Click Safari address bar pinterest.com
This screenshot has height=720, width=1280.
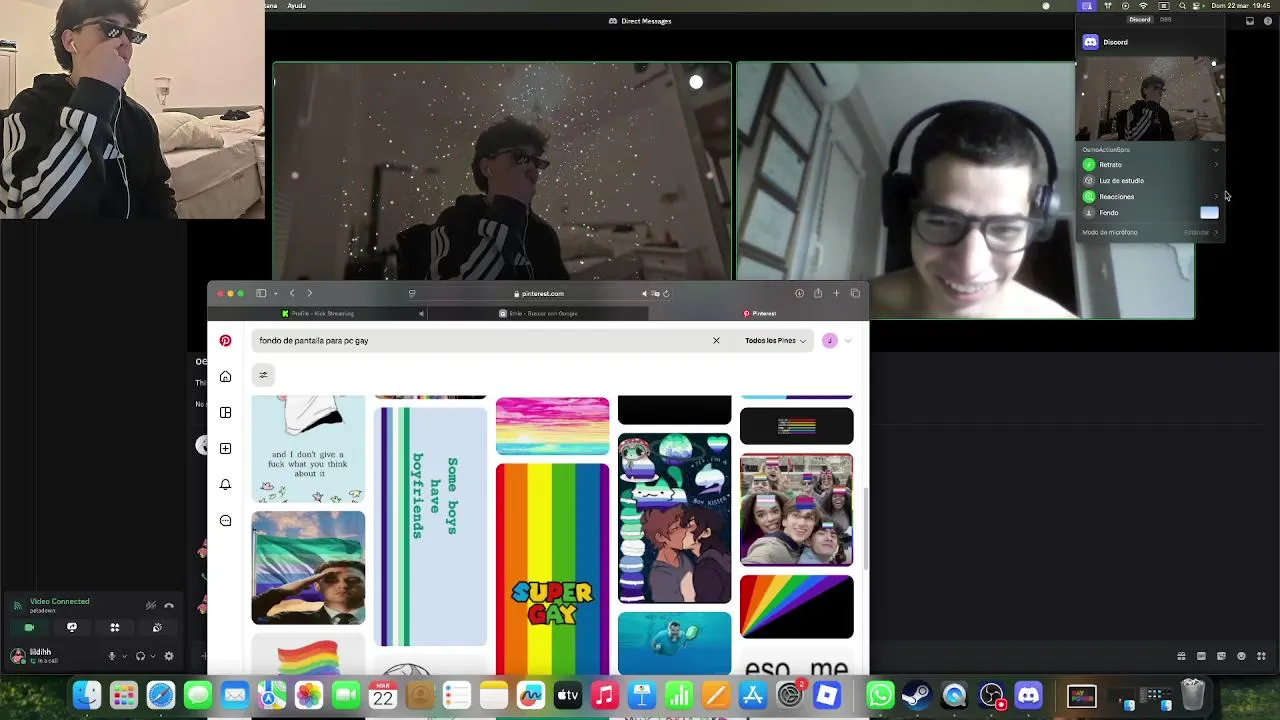540,293
